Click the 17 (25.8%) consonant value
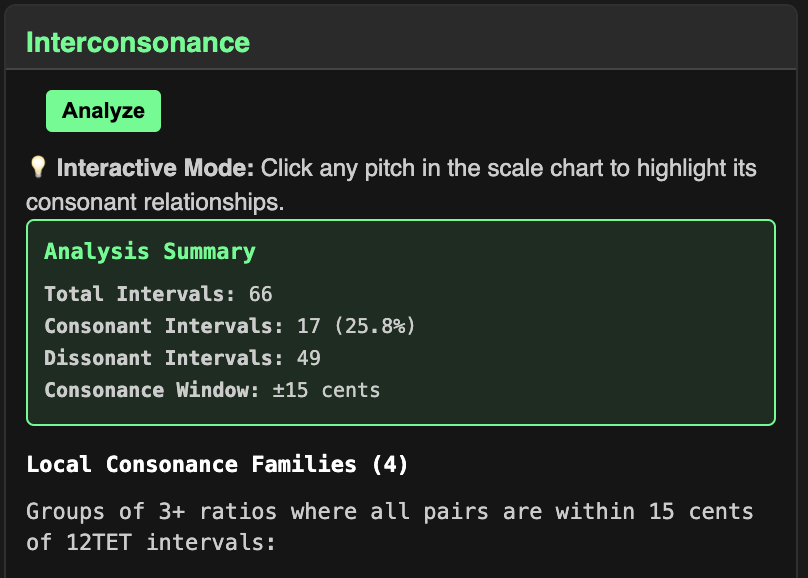The height and width of the screenshot is (578, 808). coord(356,326)
